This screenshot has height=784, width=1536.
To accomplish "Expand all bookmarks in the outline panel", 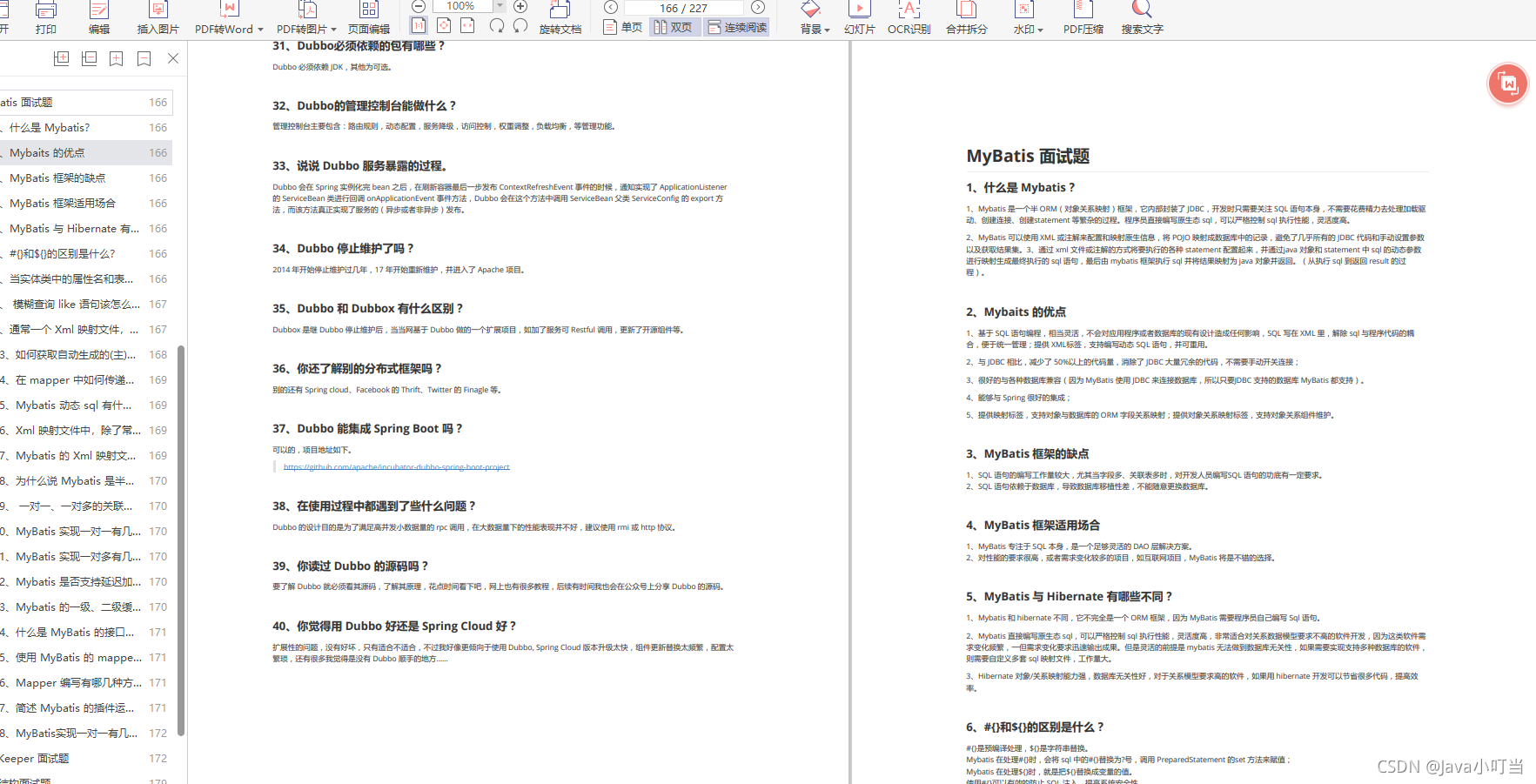I will pyautogui.click(x=61, y=58).
